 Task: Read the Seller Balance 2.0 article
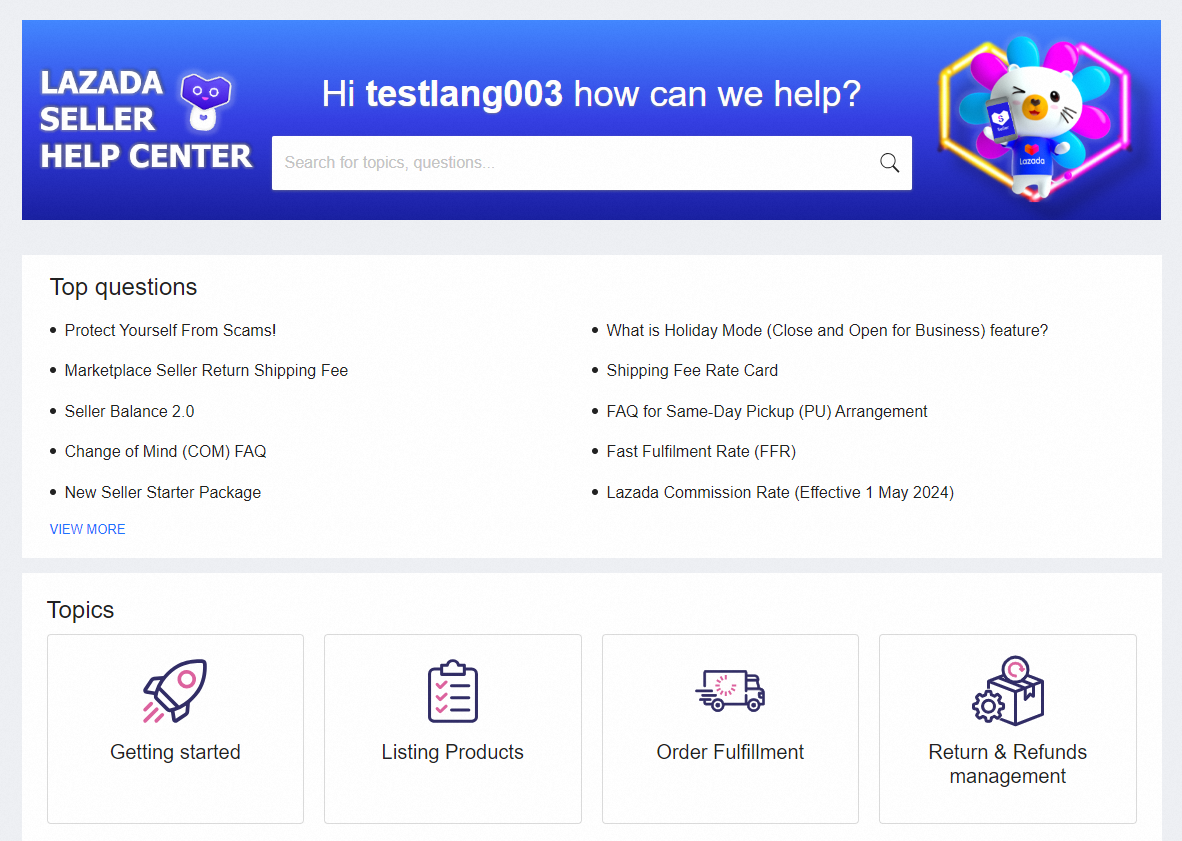click(129, 411)
